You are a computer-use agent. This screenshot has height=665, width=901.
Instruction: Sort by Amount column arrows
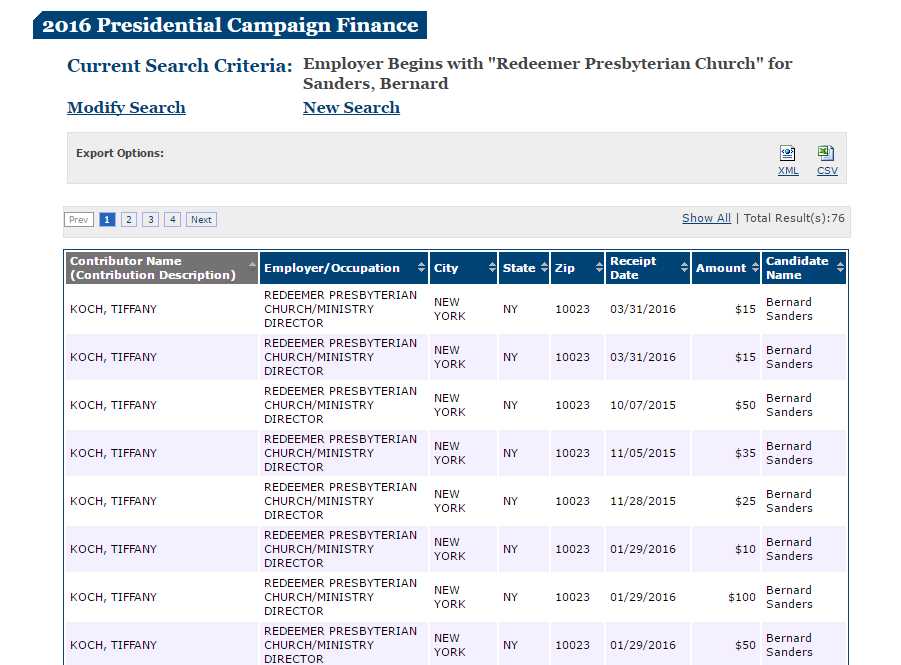pos(755,267)
